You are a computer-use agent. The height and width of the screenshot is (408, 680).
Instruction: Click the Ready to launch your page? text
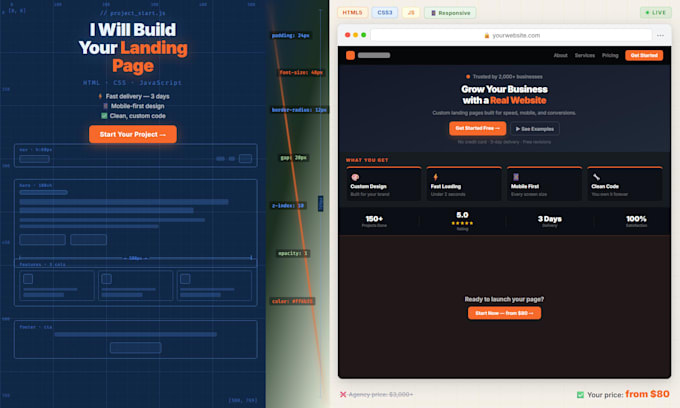pyautogui.click(x=504, y=299)
